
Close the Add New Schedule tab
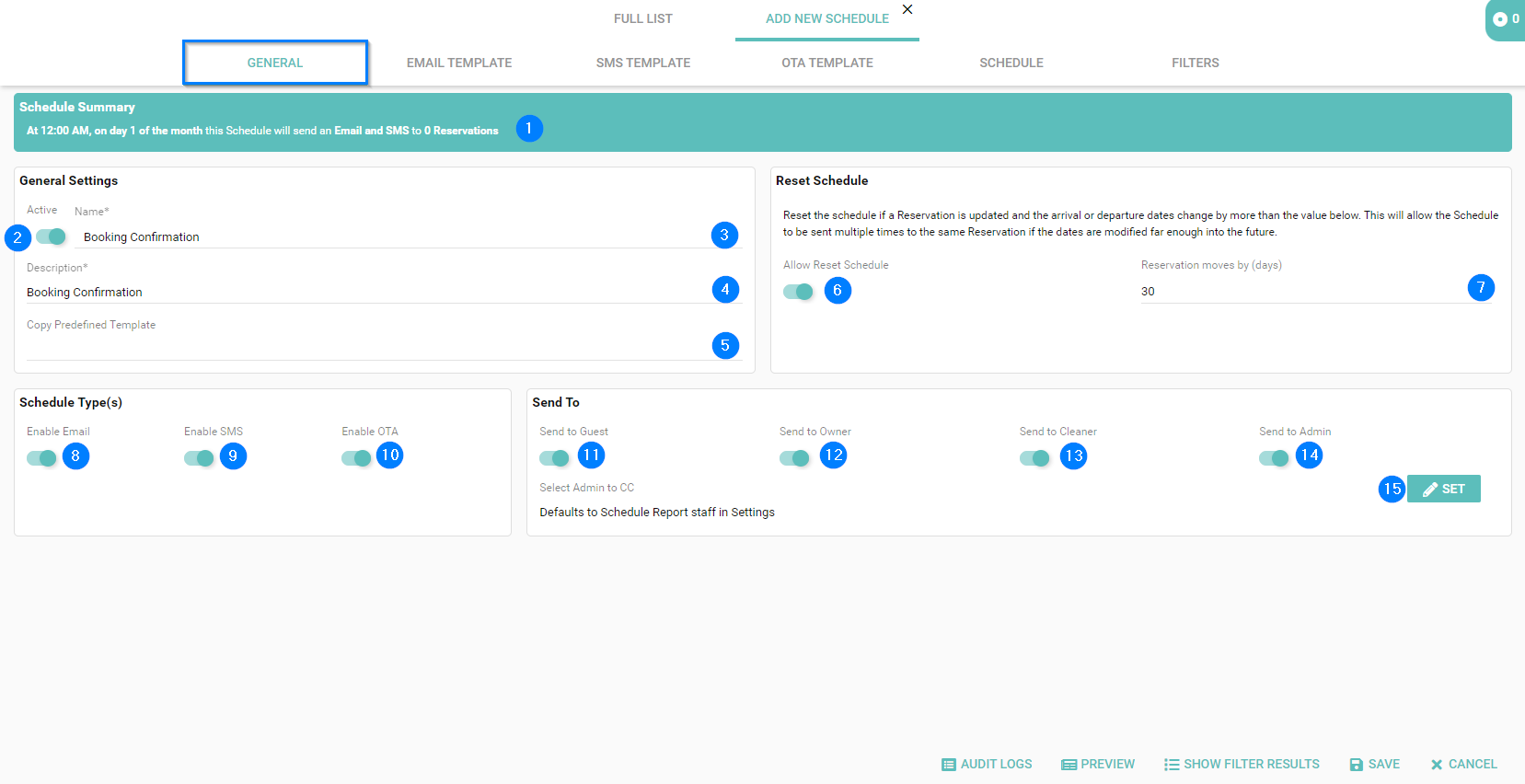click(907, 9)
